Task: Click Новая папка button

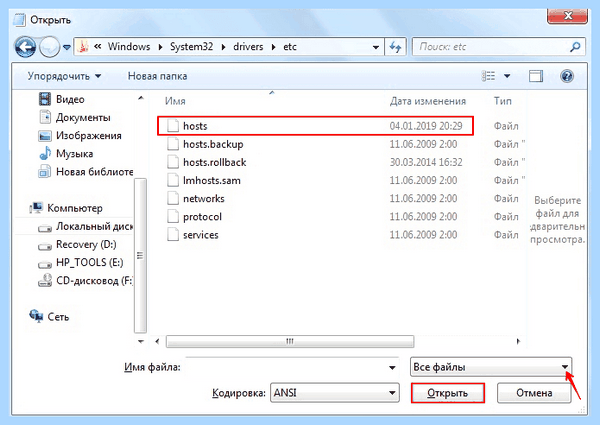Action: (x=157, y=76)
